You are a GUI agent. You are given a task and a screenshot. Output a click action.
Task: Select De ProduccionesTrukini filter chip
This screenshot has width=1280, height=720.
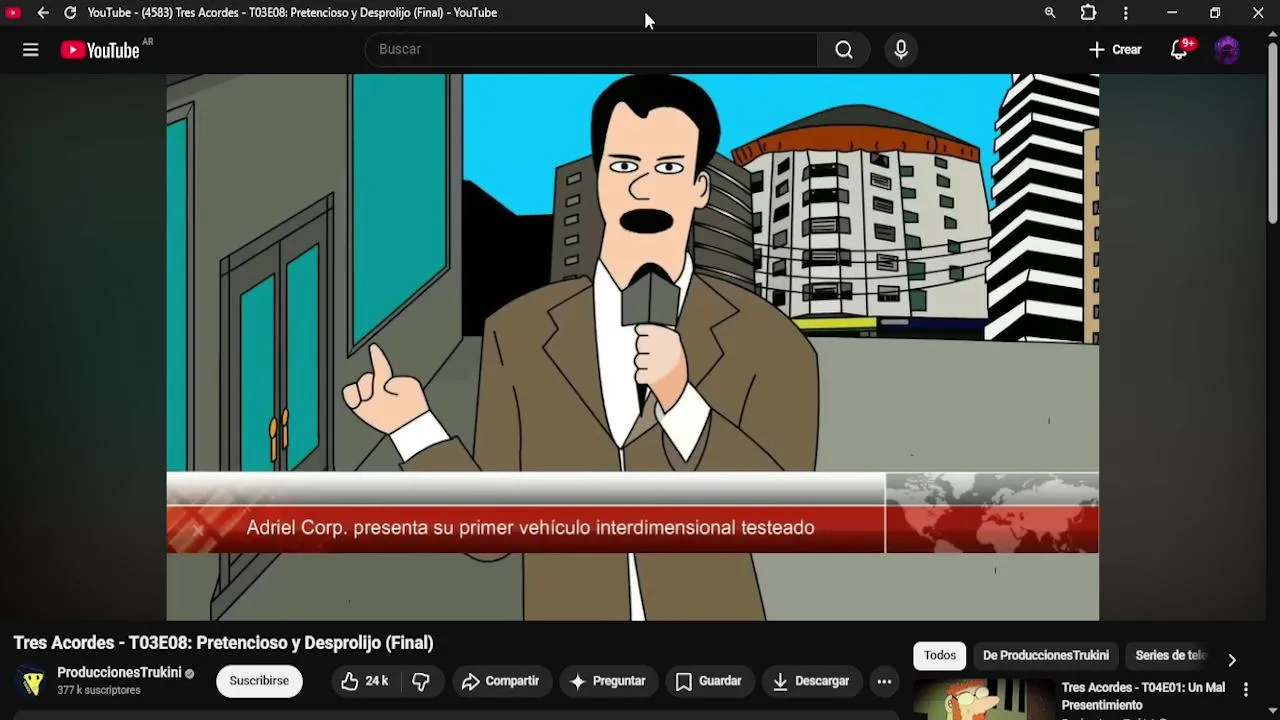pyautogui.click(x=1046, y=656)
